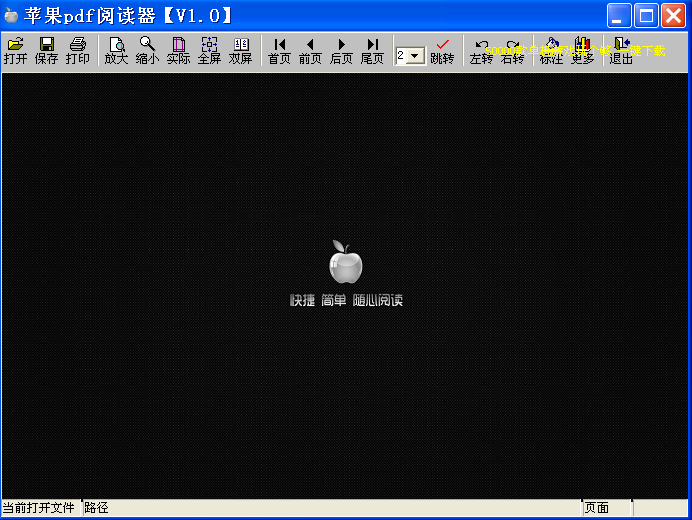Minimize the 苹果pdf阅读器 window
This screenshot has height=520, width=692.
point(619,15)
